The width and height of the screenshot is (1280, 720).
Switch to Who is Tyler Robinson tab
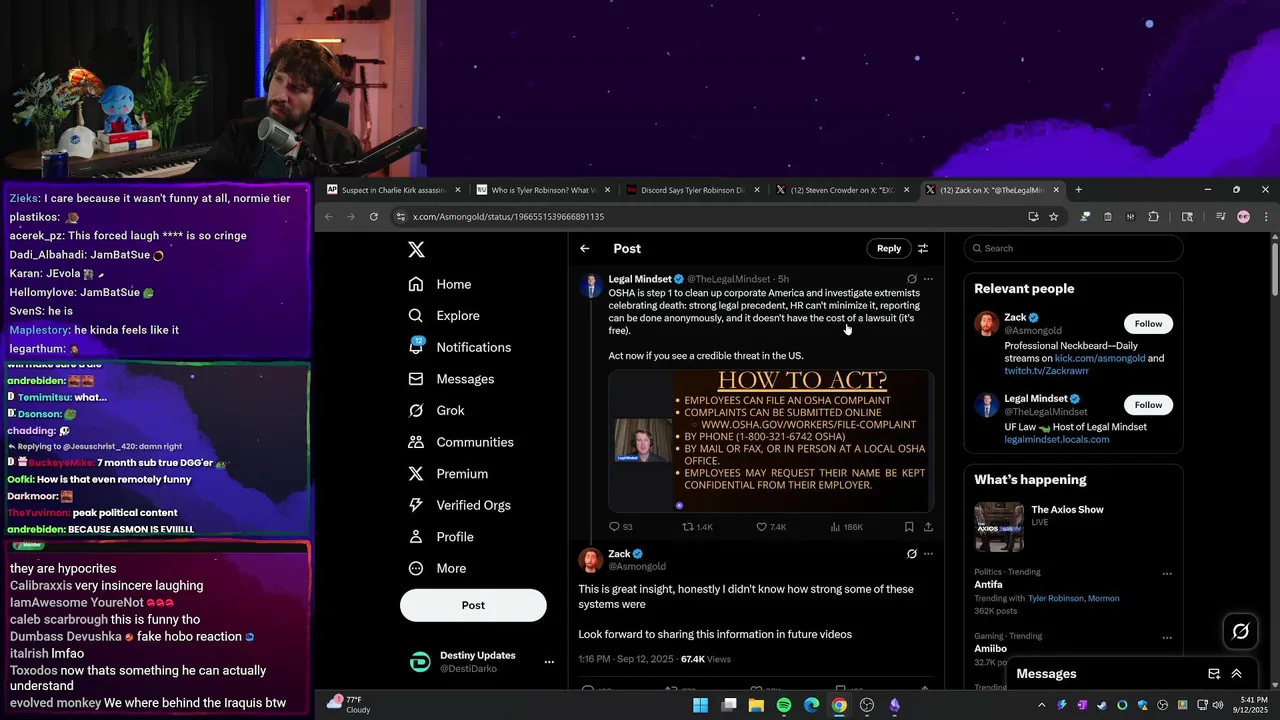click(x=543, y=190)
